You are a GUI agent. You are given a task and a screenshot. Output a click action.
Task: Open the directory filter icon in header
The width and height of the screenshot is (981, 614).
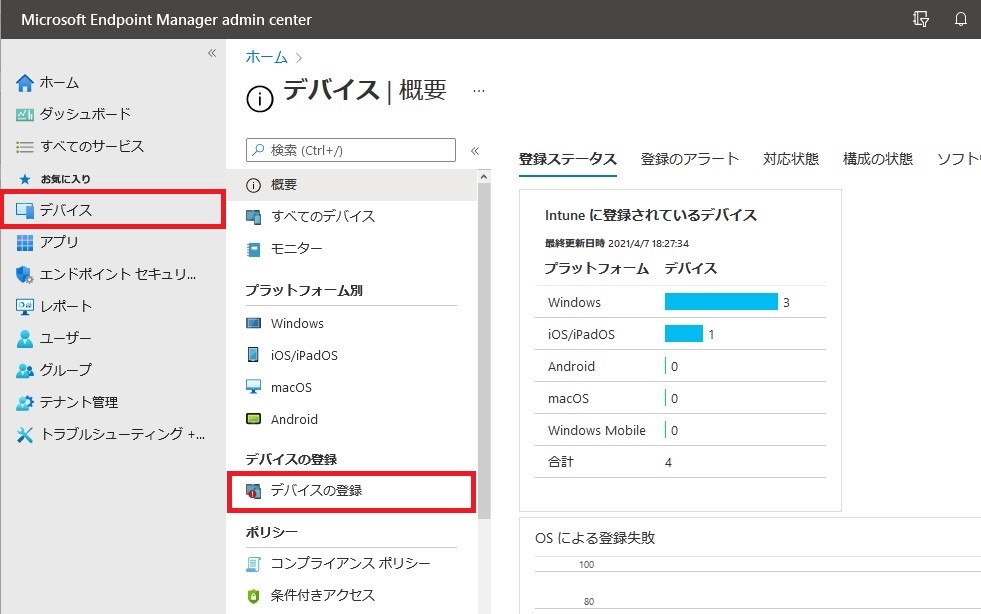click(x=920, y=19)
